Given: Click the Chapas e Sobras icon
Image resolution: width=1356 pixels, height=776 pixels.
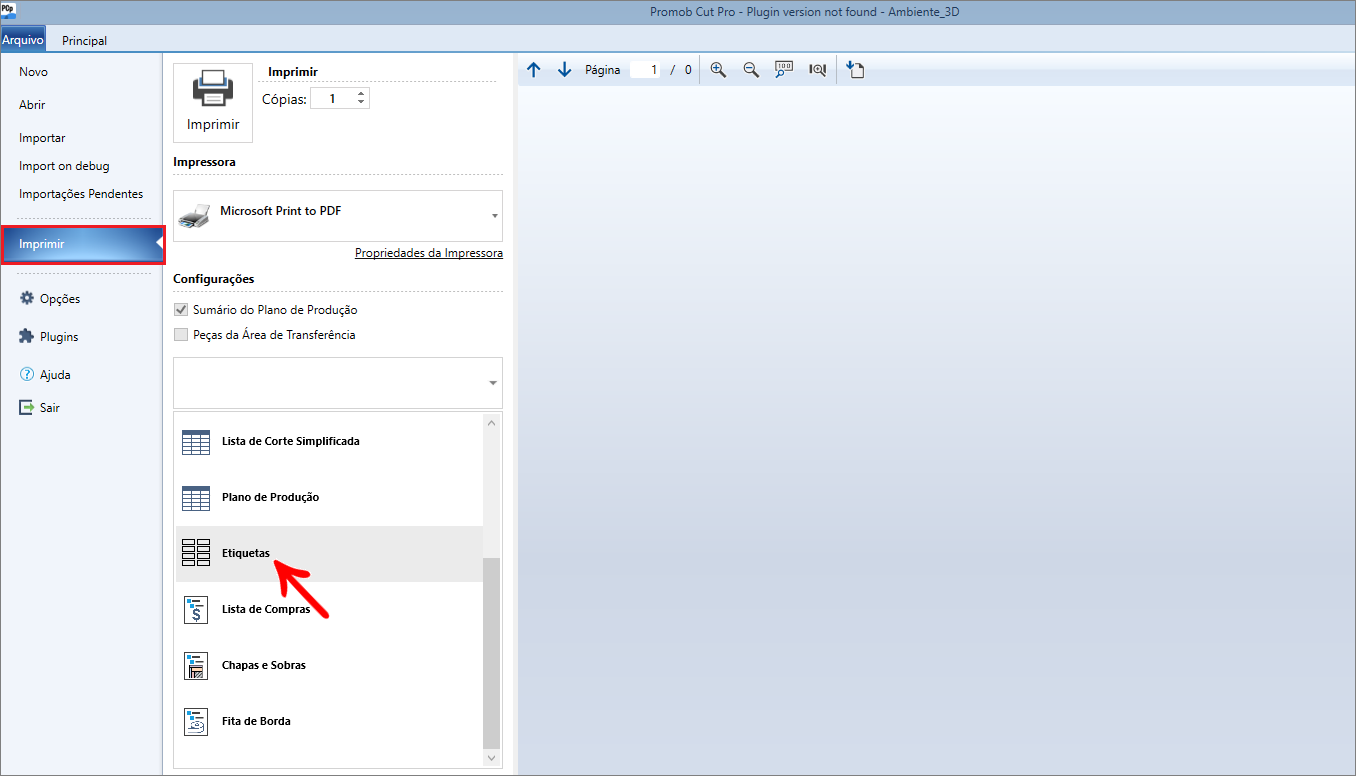Looking at the screenshot, I should [x=196, y=666].
